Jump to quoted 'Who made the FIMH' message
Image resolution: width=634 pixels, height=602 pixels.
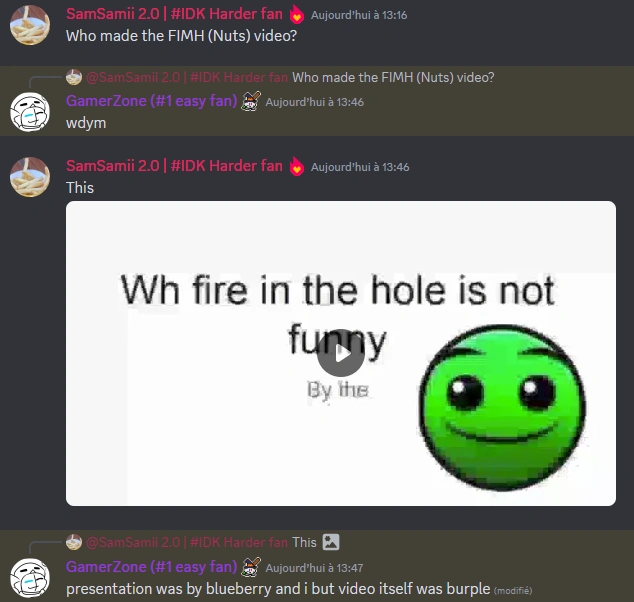click(393, 77)
